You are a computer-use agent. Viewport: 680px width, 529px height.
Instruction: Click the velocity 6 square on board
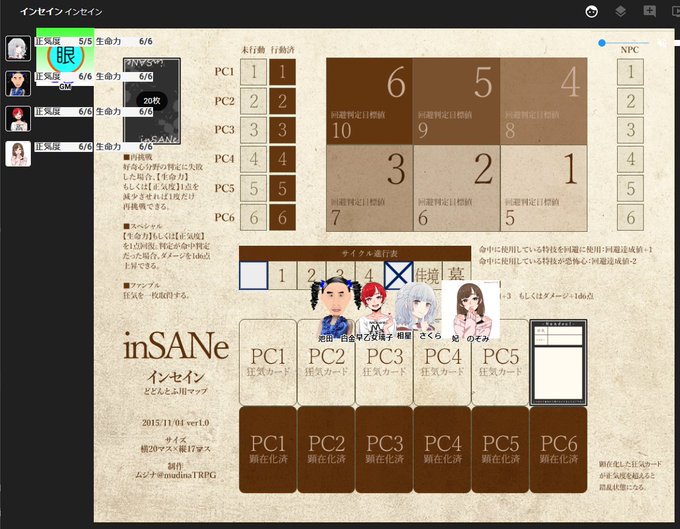point(369,101)
